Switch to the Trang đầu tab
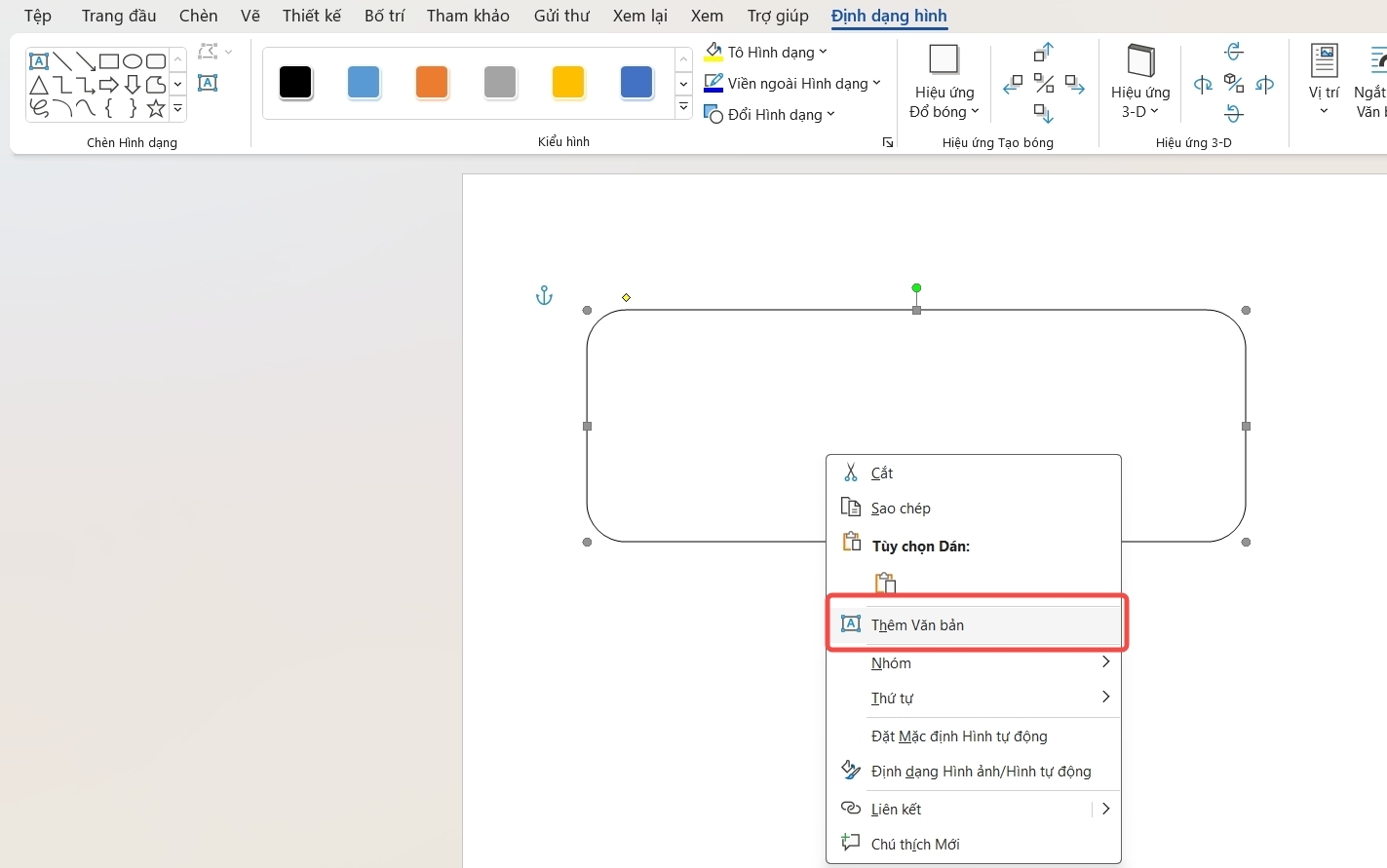Screen dimensions: 1387x868 coord(119,16)
